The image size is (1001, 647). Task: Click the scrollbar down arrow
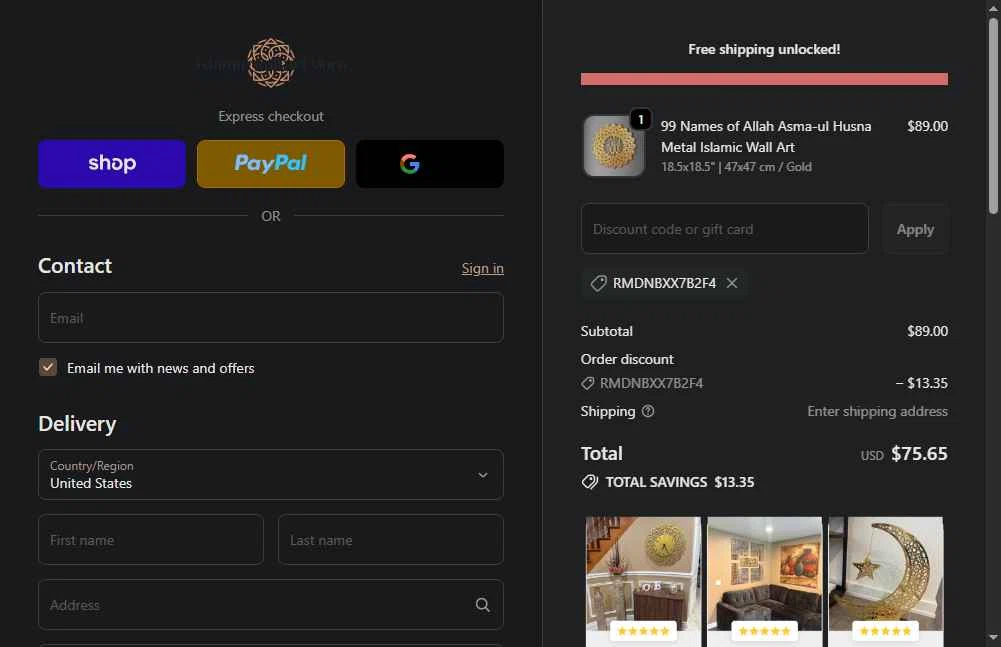coord(993,637)
